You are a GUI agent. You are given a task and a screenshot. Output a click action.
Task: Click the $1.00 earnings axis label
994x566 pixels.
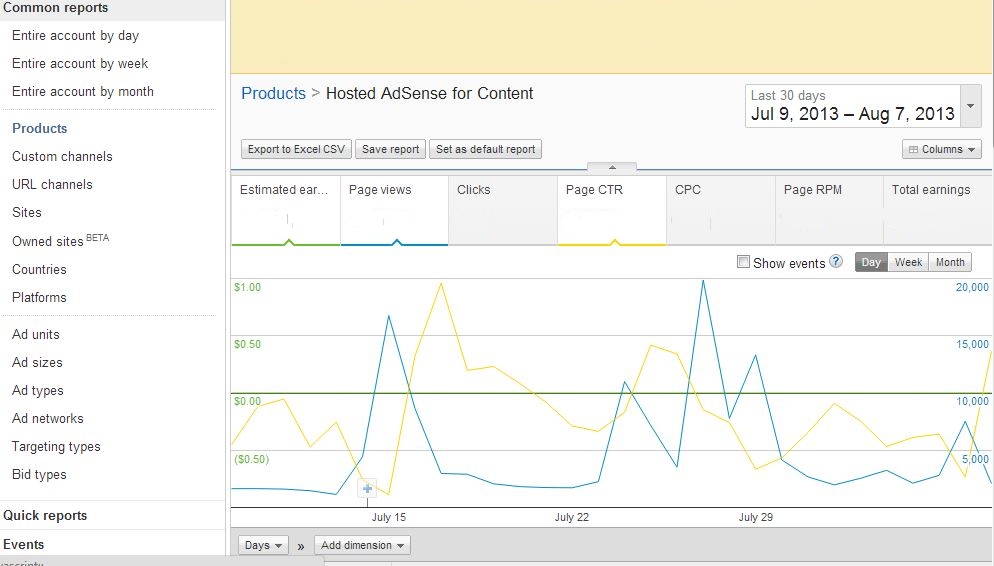point(247,287)
